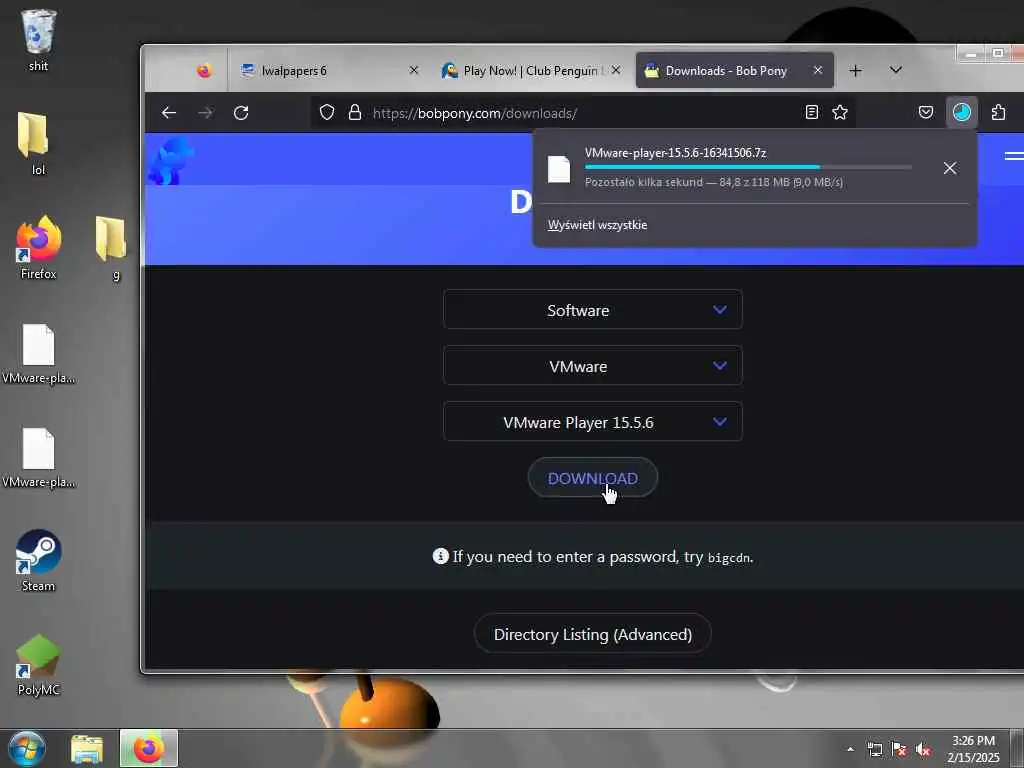Open the Windows Start orb
This screenshot has height=768, width=1024.
pyautogui.click(x=27, y=748)
